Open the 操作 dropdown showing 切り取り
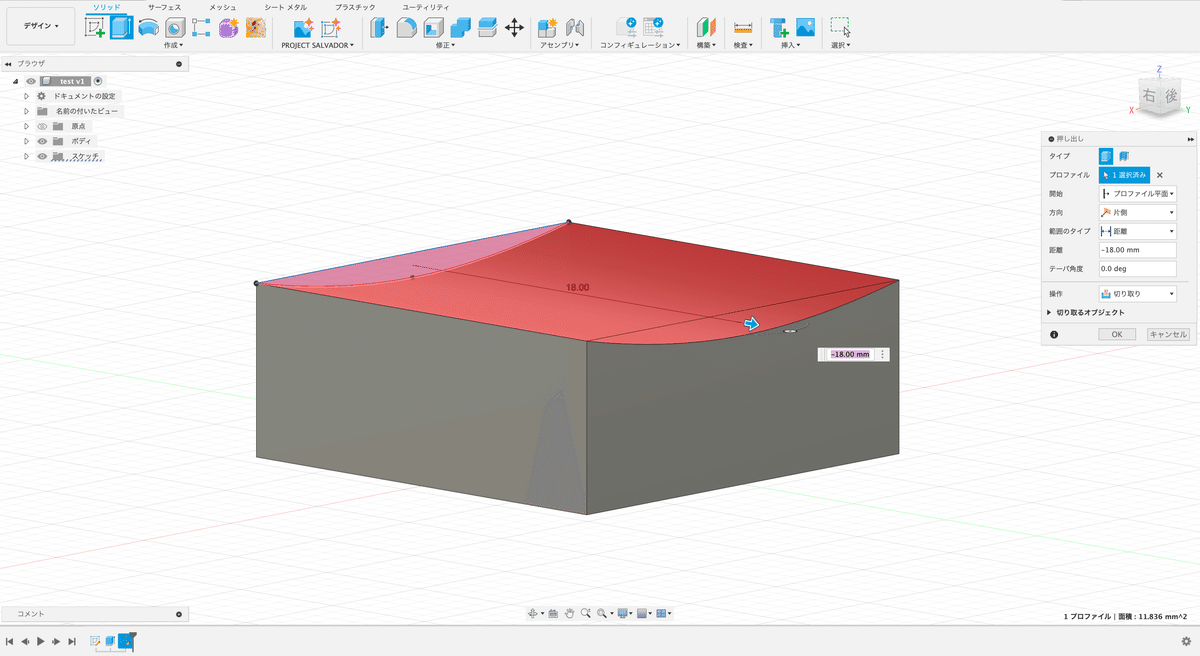 (x=1137, y=294)
